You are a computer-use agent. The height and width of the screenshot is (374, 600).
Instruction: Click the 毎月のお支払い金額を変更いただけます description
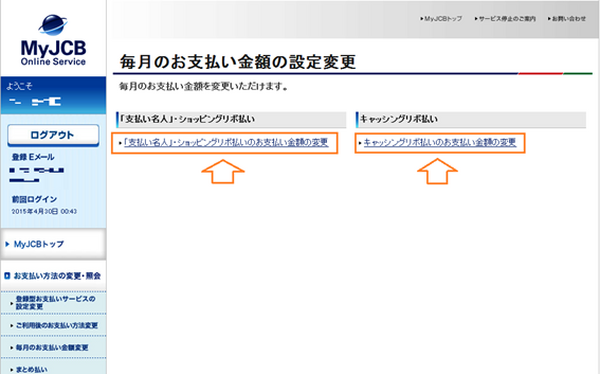point(203,87)
